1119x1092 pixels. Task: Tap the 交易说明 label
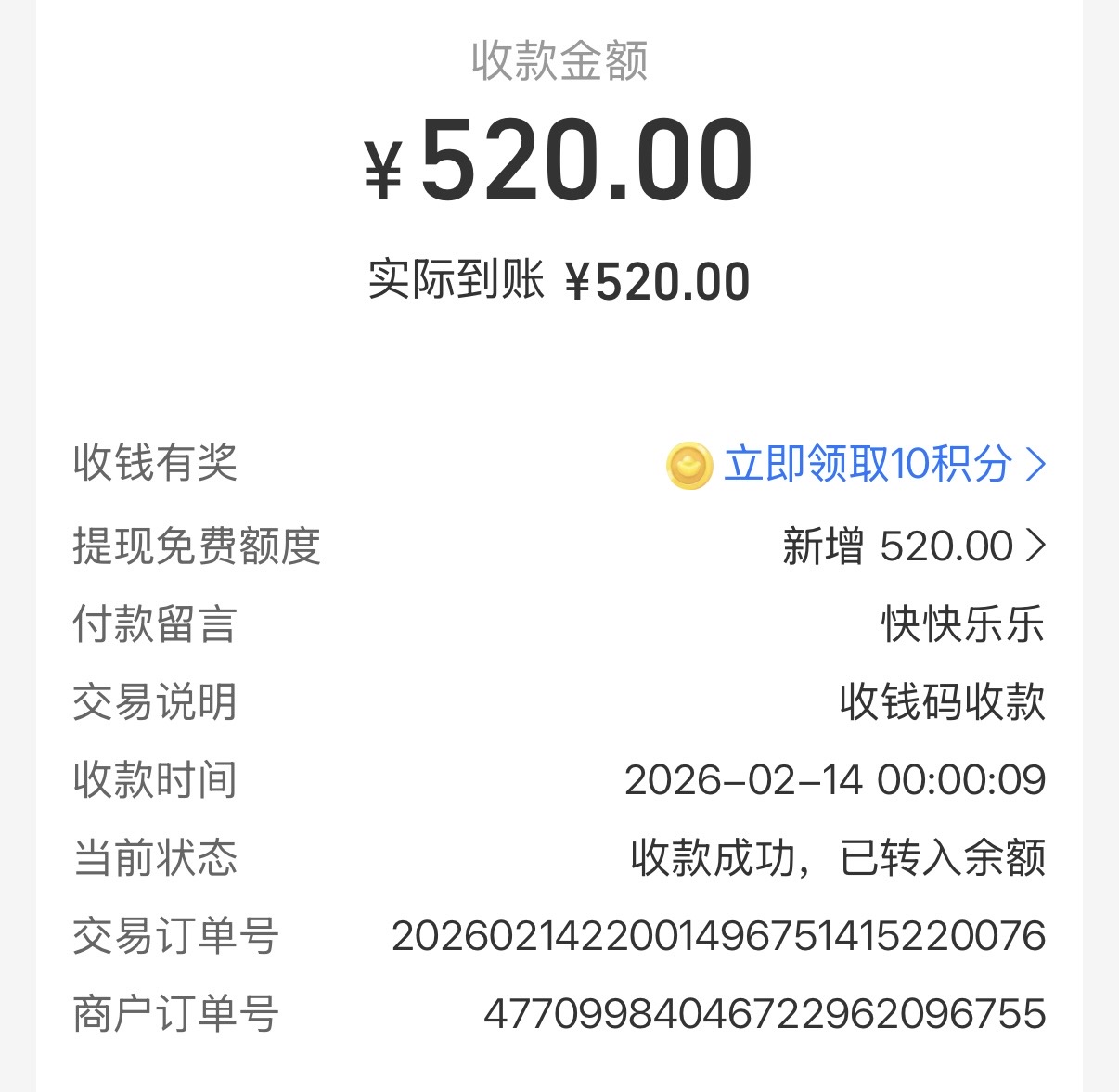155,701
